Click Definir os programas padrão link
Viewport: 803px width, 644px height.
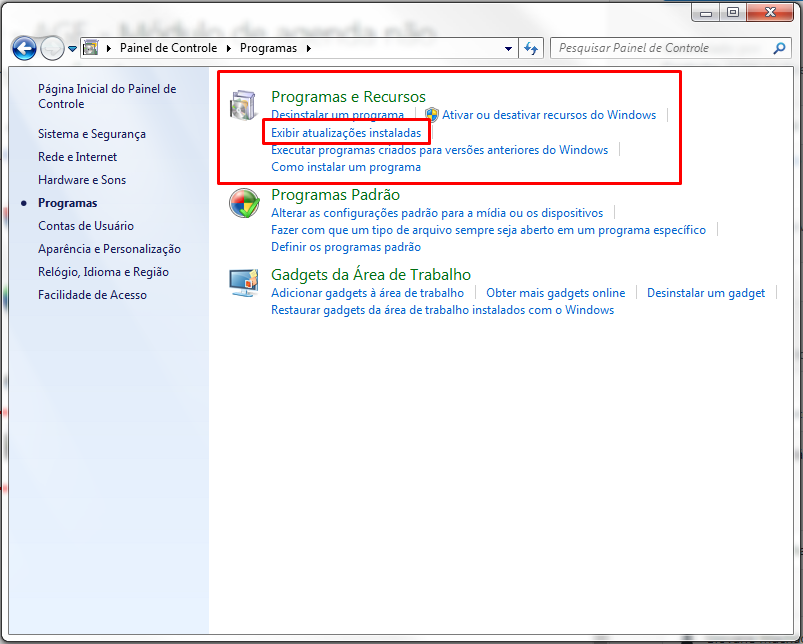tap(346, 247)
